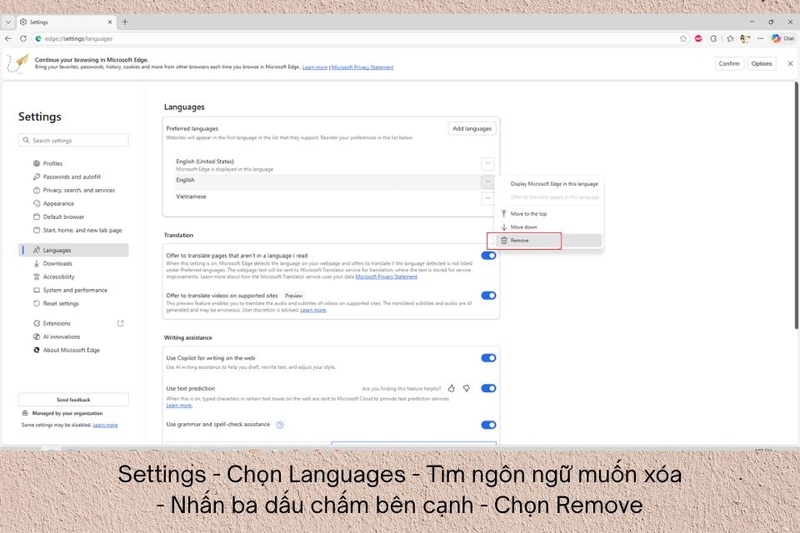The image size is (800, 533).
Task: Open the Favorites toolbar icon
Action: [x=731, y=39]
